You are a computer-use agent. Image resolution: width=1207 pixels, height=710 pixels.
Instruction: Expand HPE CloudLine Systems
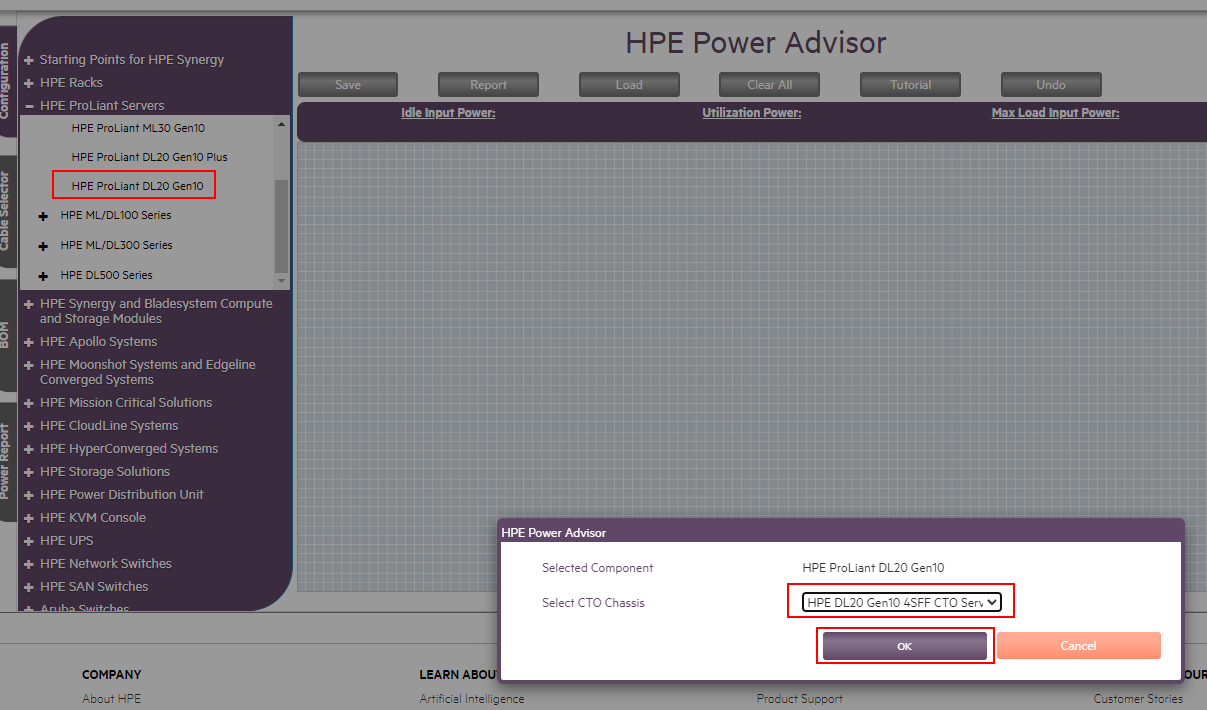[x=29, y=426]
